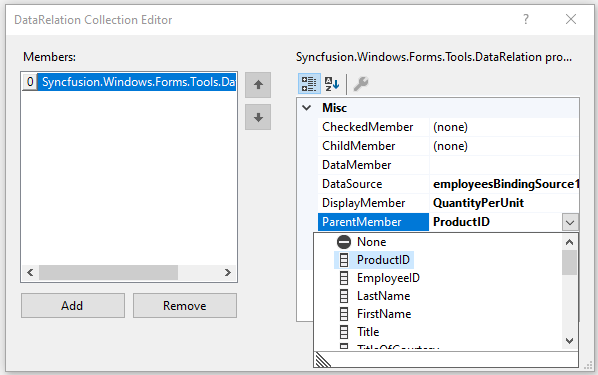
Task: Select the CheckedMember property row
Action: click(448, 127)
